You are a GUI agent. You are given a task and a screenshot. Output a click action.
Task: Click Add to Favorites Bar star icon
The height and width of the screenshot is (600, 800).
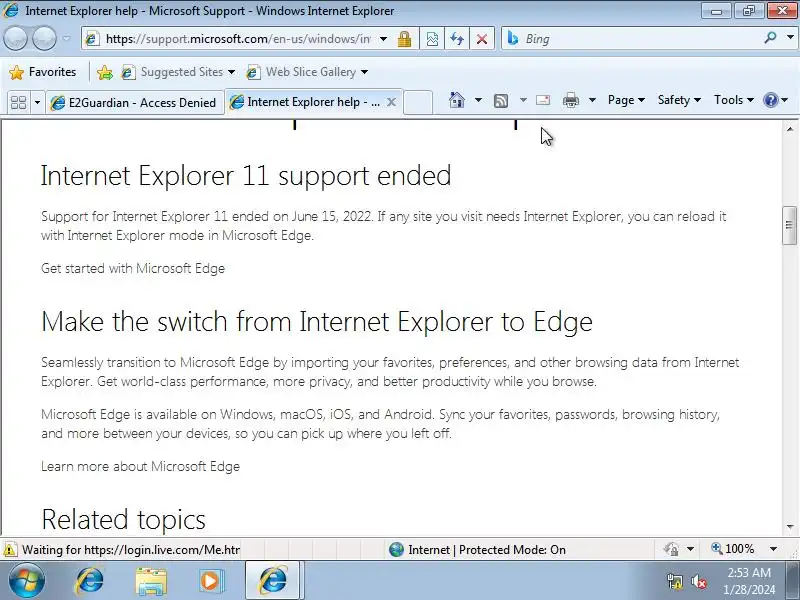point(105,72)
